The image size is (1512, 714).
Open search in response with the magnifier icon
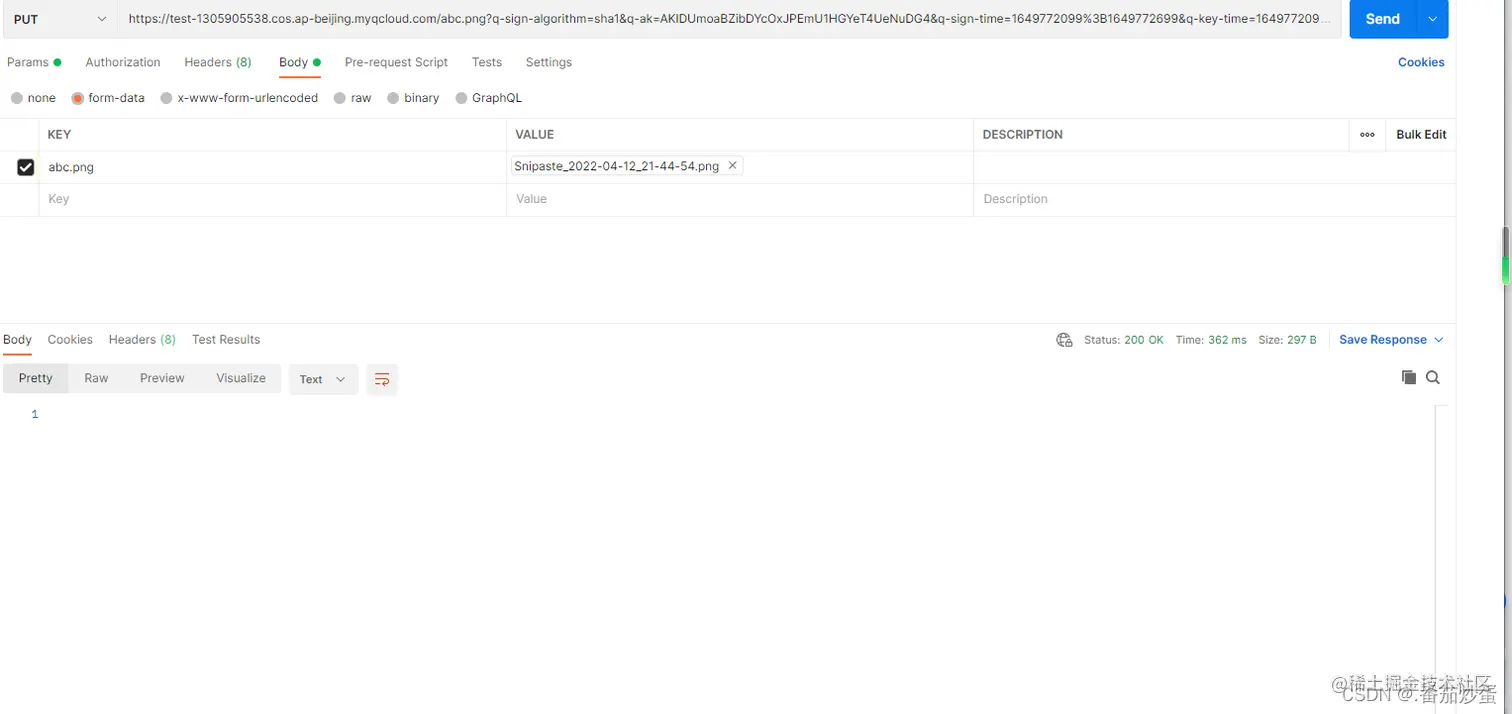tap(1433, 377)
